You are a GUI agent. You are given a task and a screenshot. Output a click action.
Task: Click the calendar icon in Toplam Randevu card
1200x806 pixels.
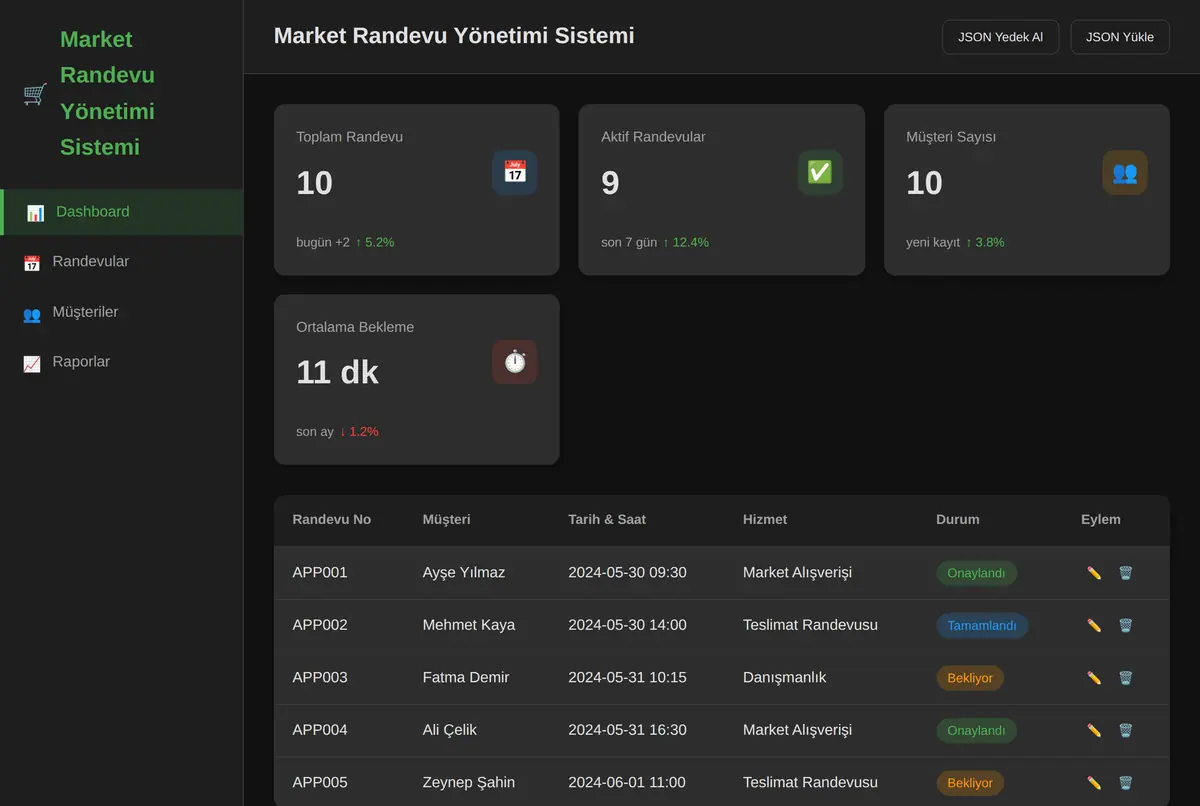pos(515,172)
